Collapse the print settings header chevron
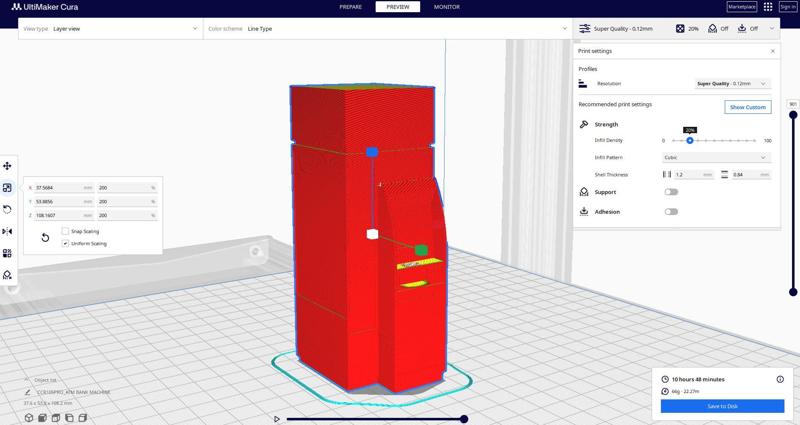This screenshot has height=425, width=800. click(772, 29)
